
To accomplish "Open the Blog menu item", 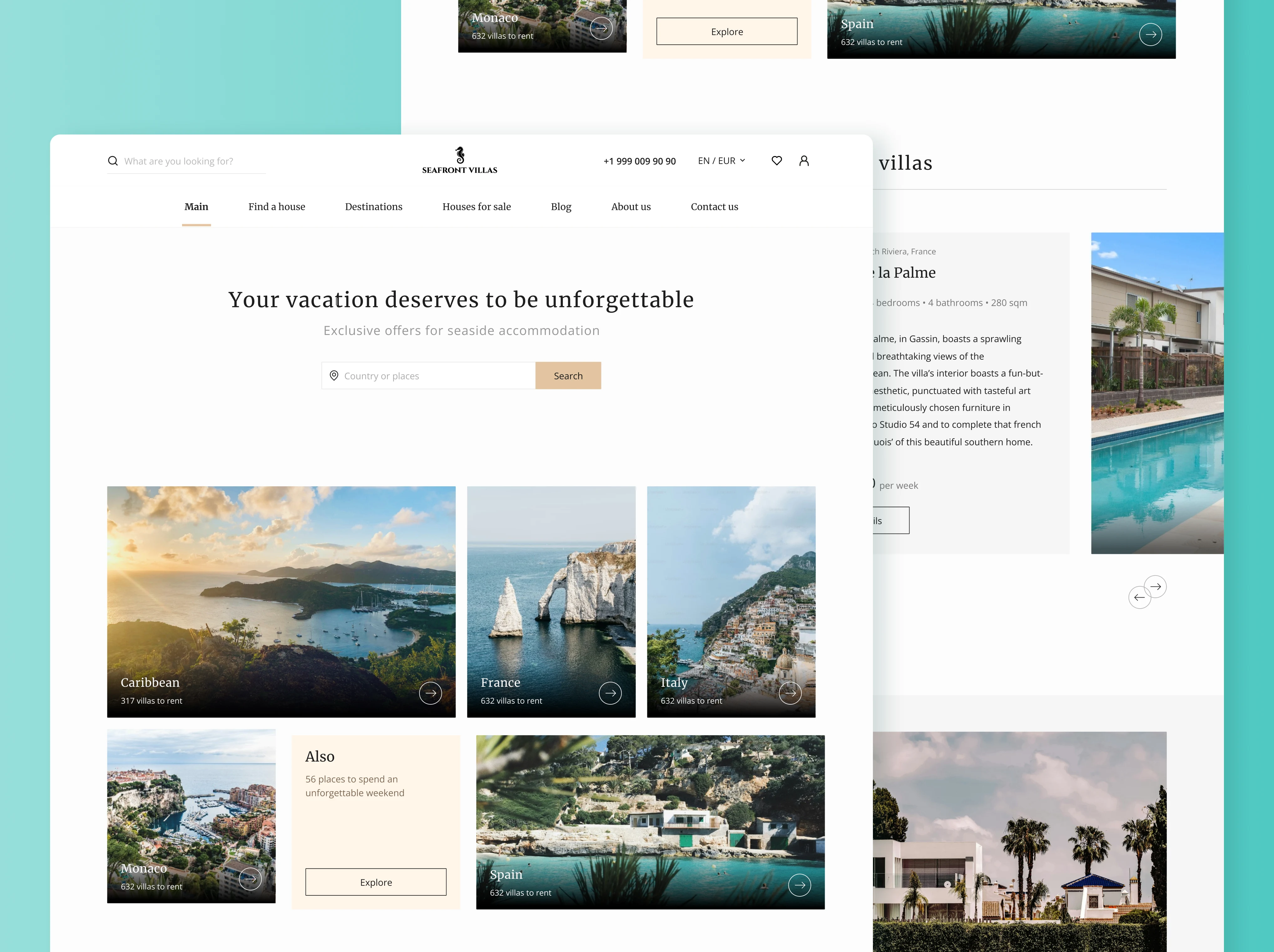I will pyautogui.click(x=561, y=207).
